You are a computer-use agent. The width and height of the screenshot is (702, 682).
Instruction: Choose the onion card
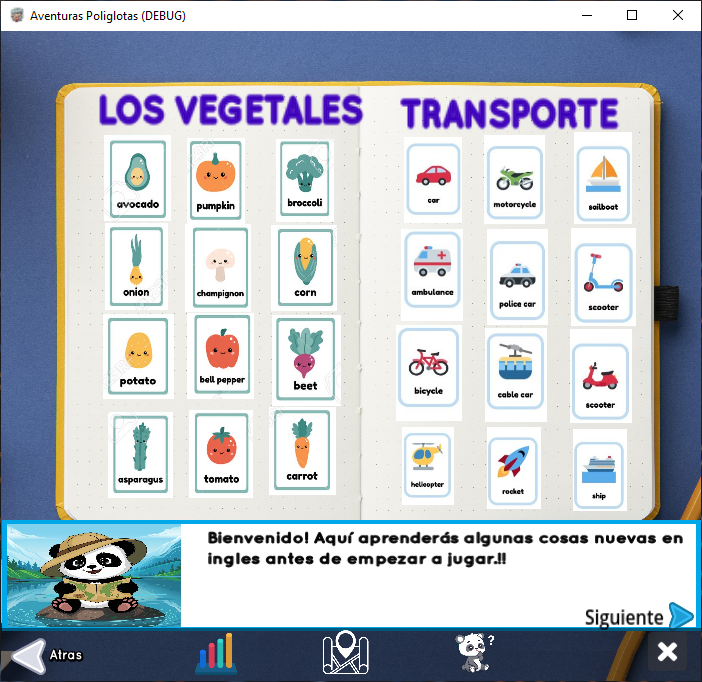(x=137, y=266)
